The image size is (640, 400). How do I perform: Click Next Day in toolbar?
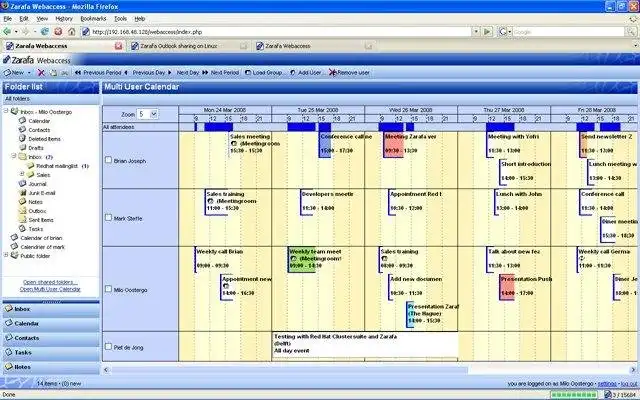pyautogui.click(x=187, y=73)
